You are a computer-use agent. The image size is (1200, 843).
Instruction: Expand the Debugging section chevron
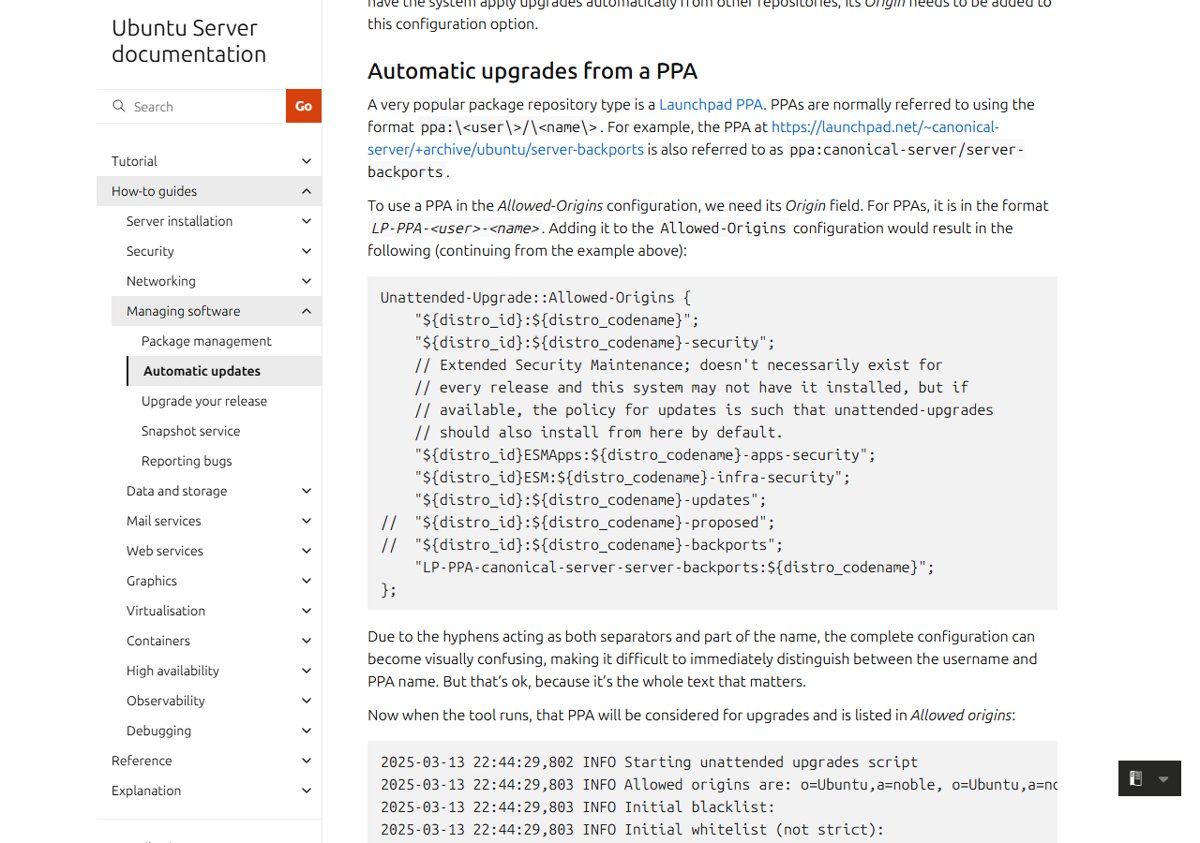click(x=306, y=731)
